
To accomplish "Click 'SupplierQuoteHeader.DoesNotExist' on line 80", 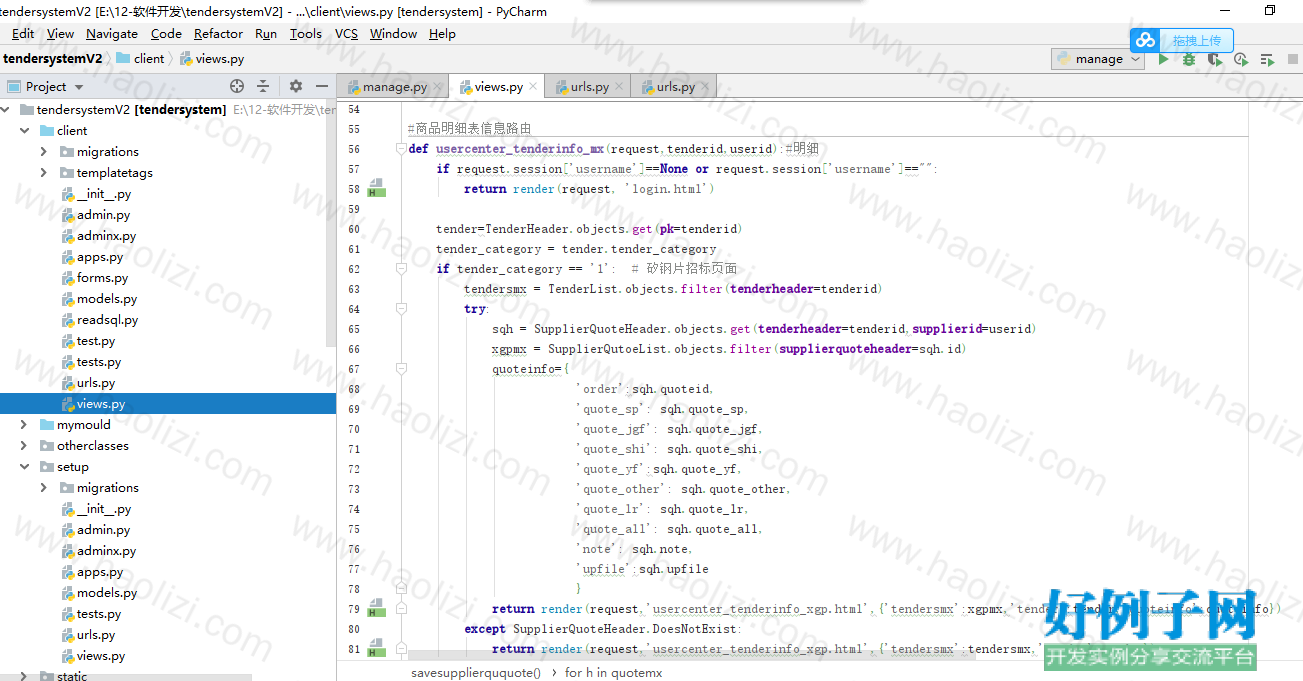I will (624, 629).
